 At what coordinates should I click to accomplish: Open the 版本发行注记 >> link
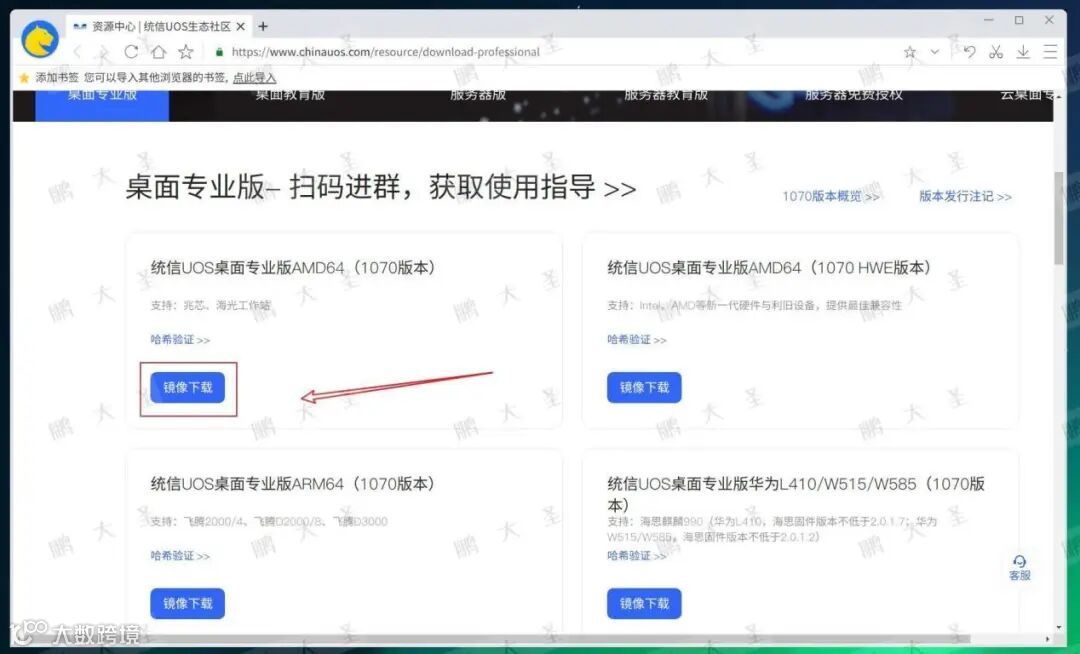965,196
